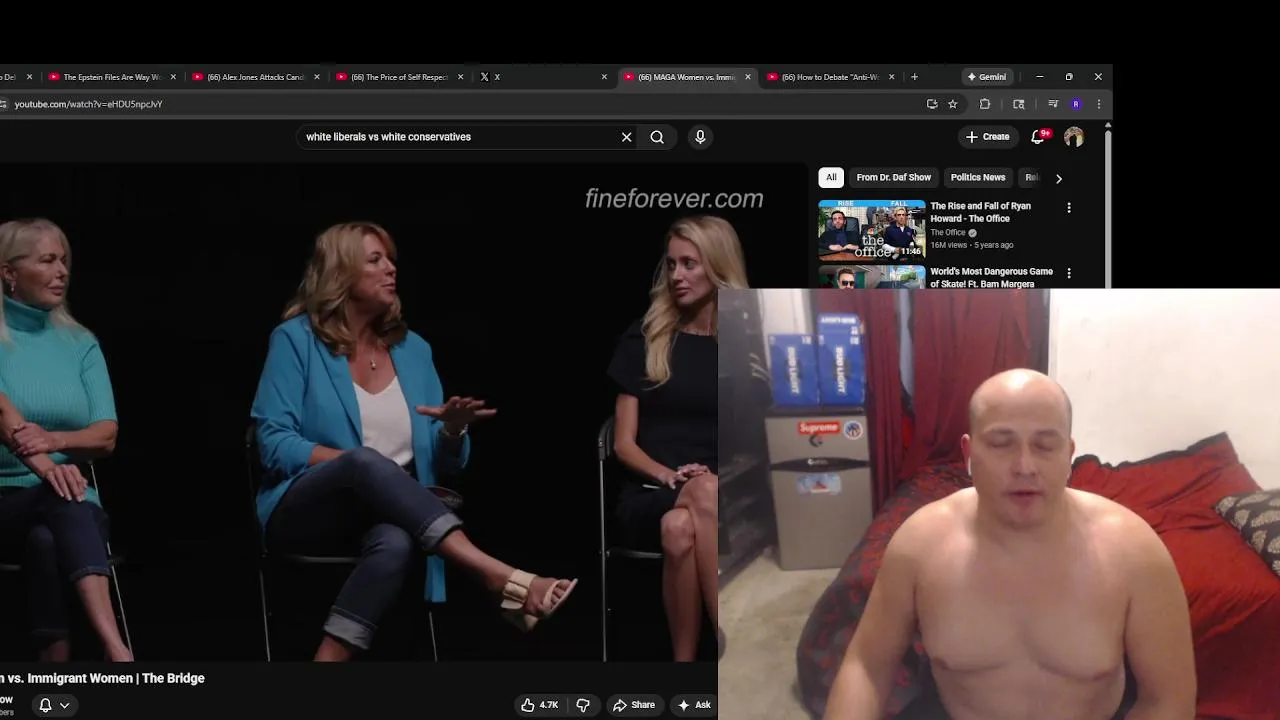Click the address bar URL
Image resolution: width=1280 pixels, height=720 pixels.
(x=88, y=104)
